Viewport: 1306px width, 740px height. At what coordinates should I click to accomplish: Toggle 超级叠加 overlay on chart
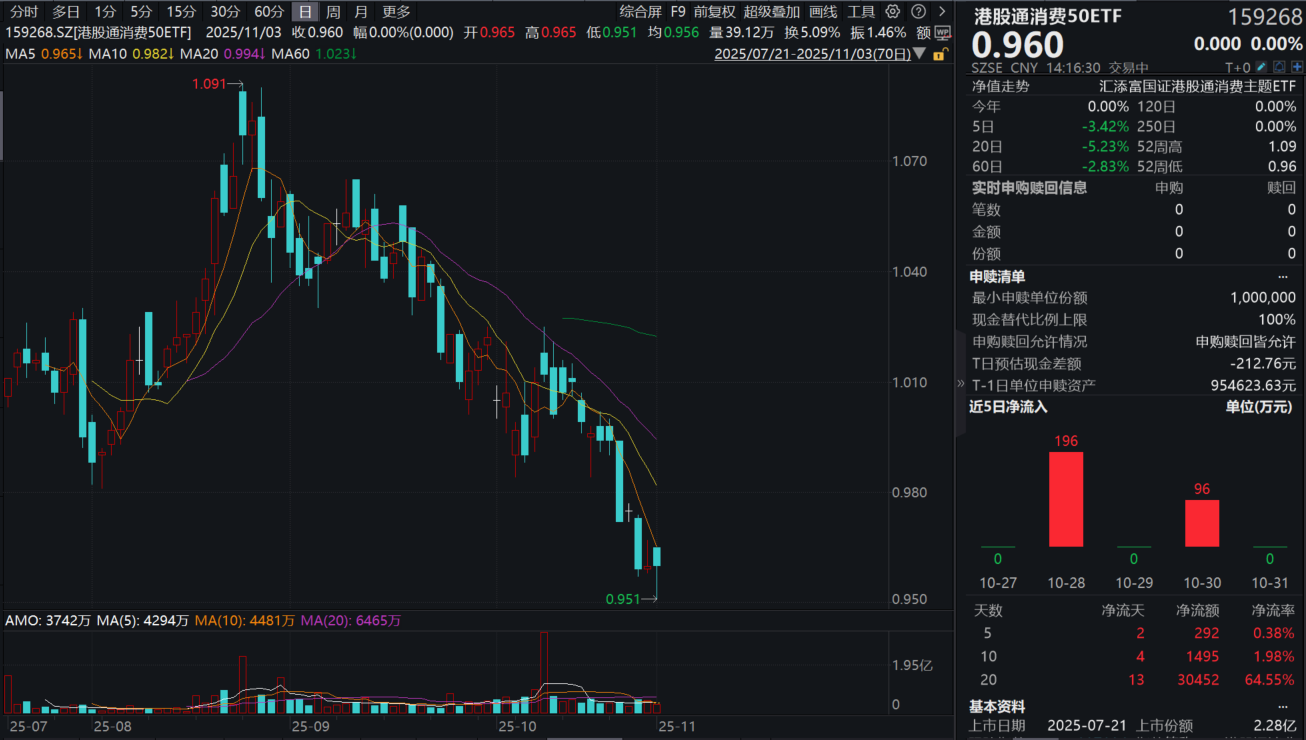771,12
